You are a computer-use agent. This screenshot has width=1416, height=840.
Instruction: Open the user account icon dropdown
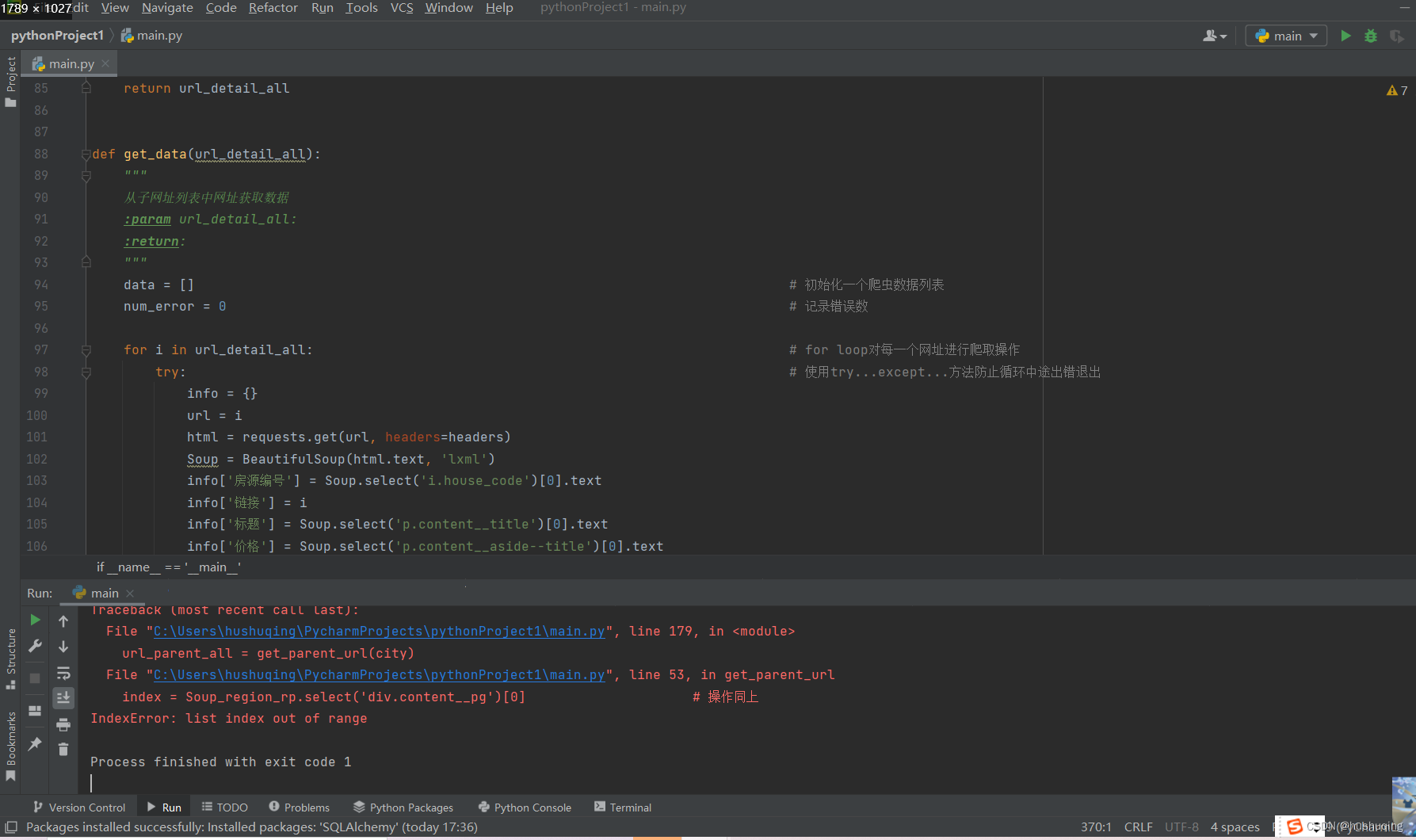pos(1215,36)
